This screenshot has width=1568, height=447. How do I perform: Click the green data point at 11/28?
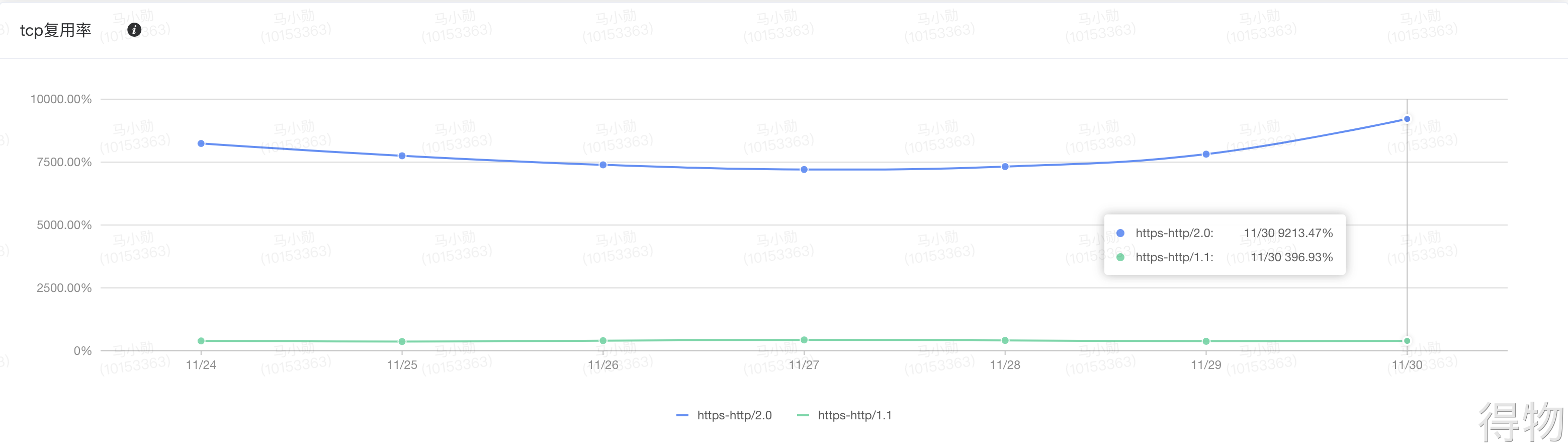(x=1005, y=340)
